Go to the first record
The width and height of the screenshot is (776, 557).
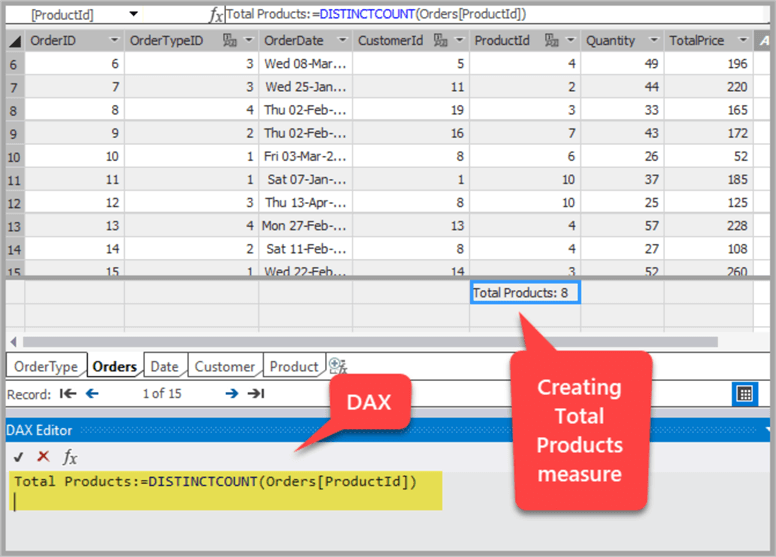click(68, 394)
